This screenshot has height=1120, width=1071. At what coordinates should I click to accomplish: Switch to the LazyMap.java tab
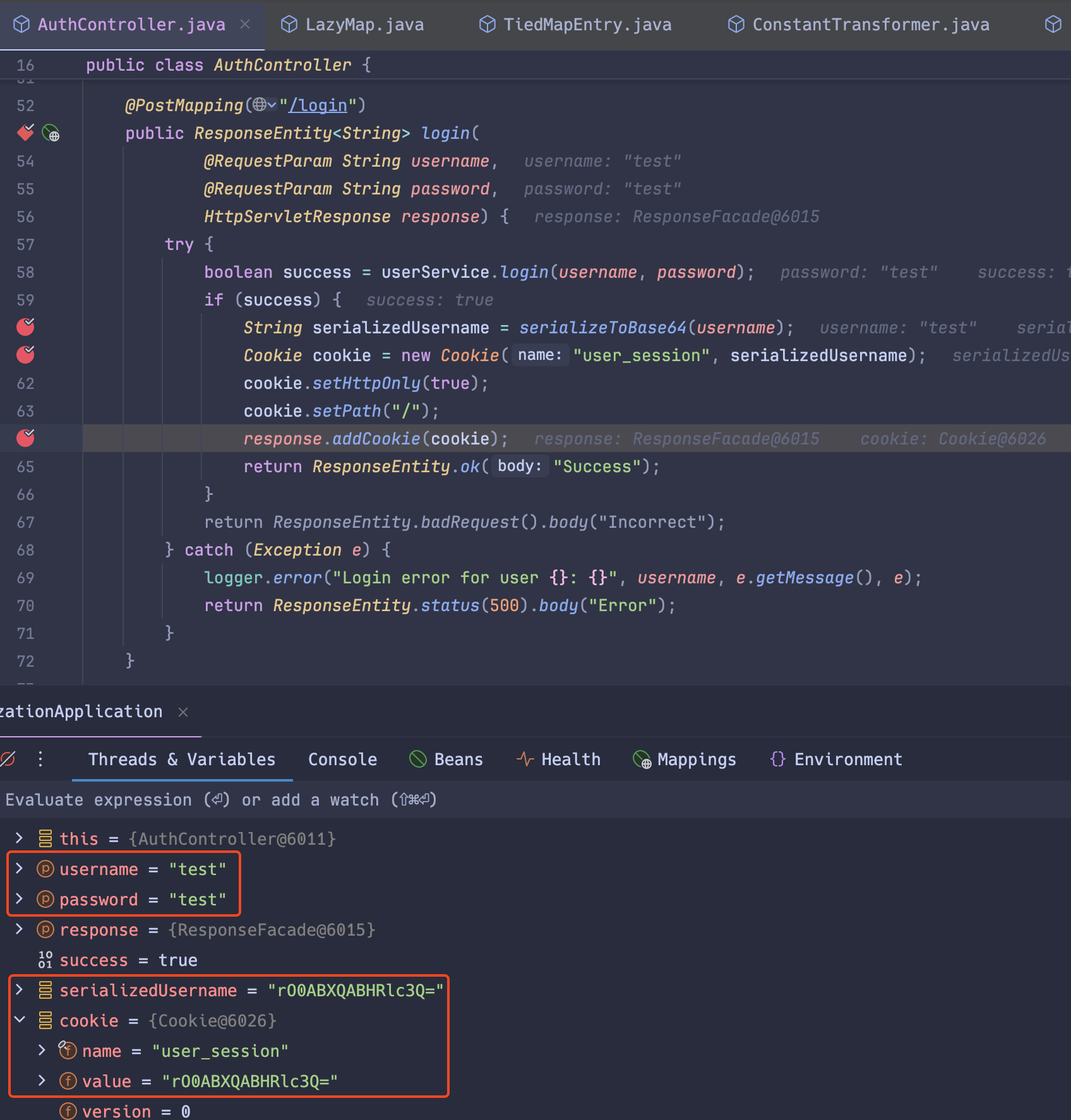click(x=364, y=24)
